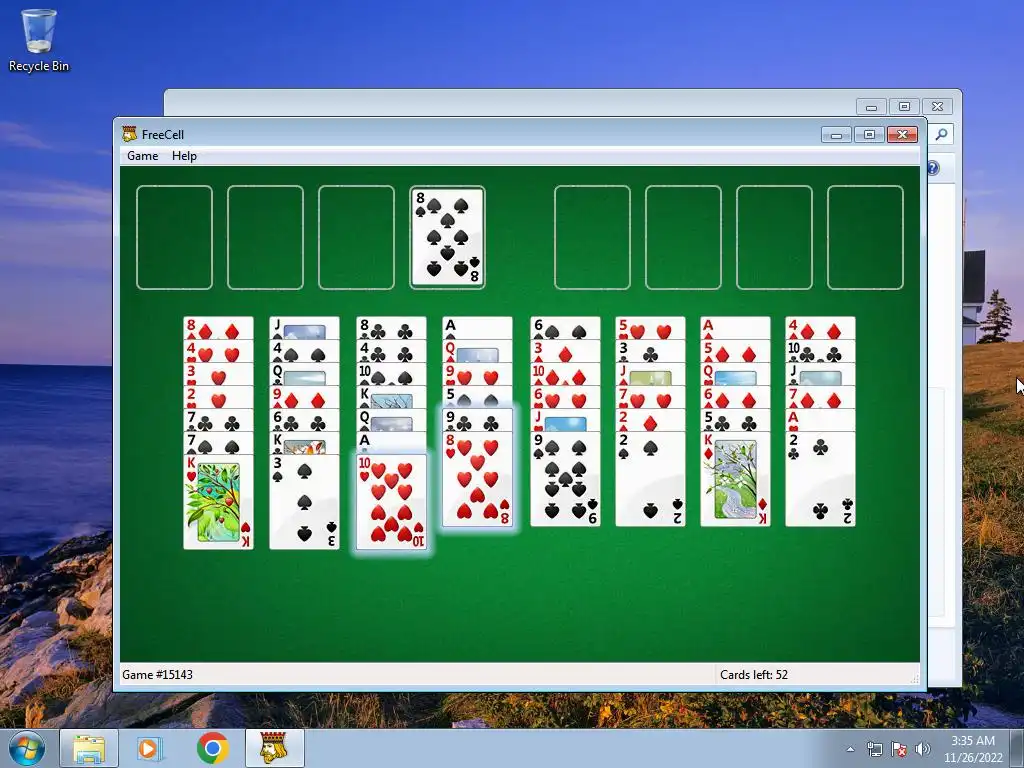Click the 8 of diamonds card
Viewport: 1024px width, 768px height.
tap(218, 328)
